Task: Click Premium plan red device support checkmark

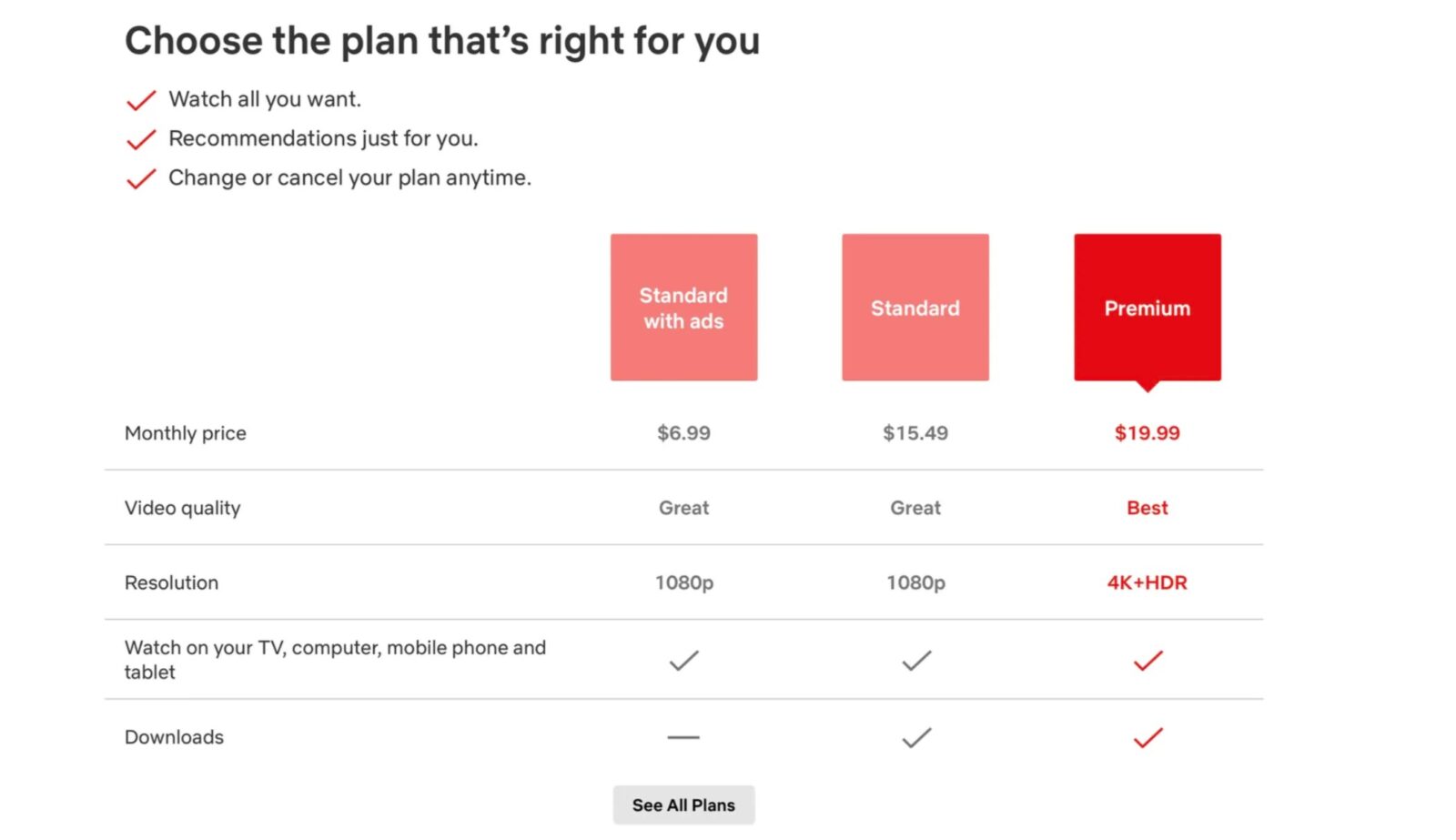Action: [x=1148, y=660]
